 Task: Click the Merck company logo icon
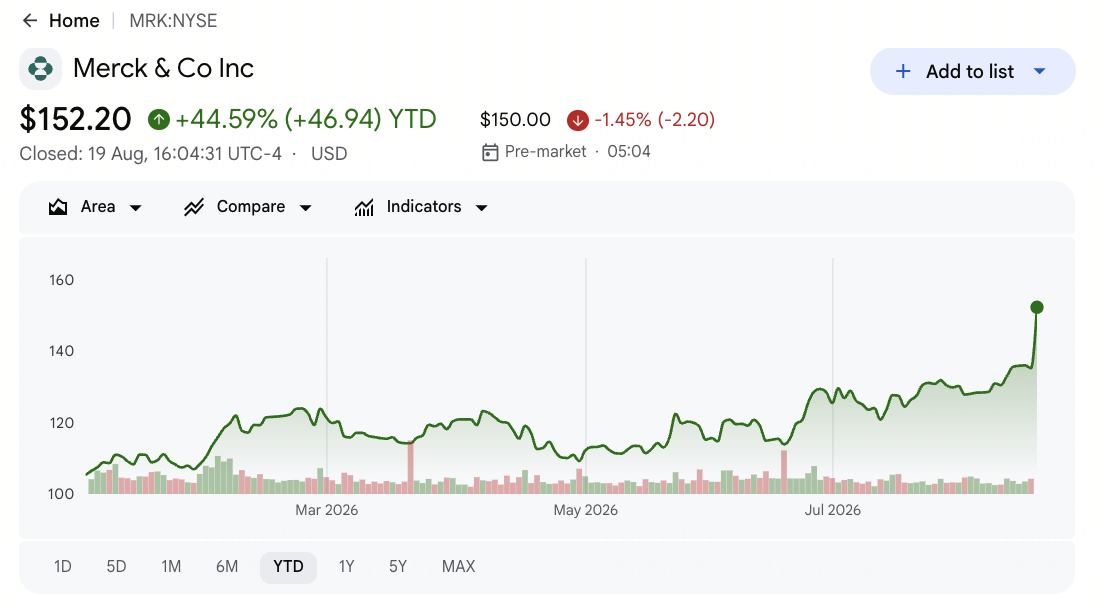tap(40, 69)
